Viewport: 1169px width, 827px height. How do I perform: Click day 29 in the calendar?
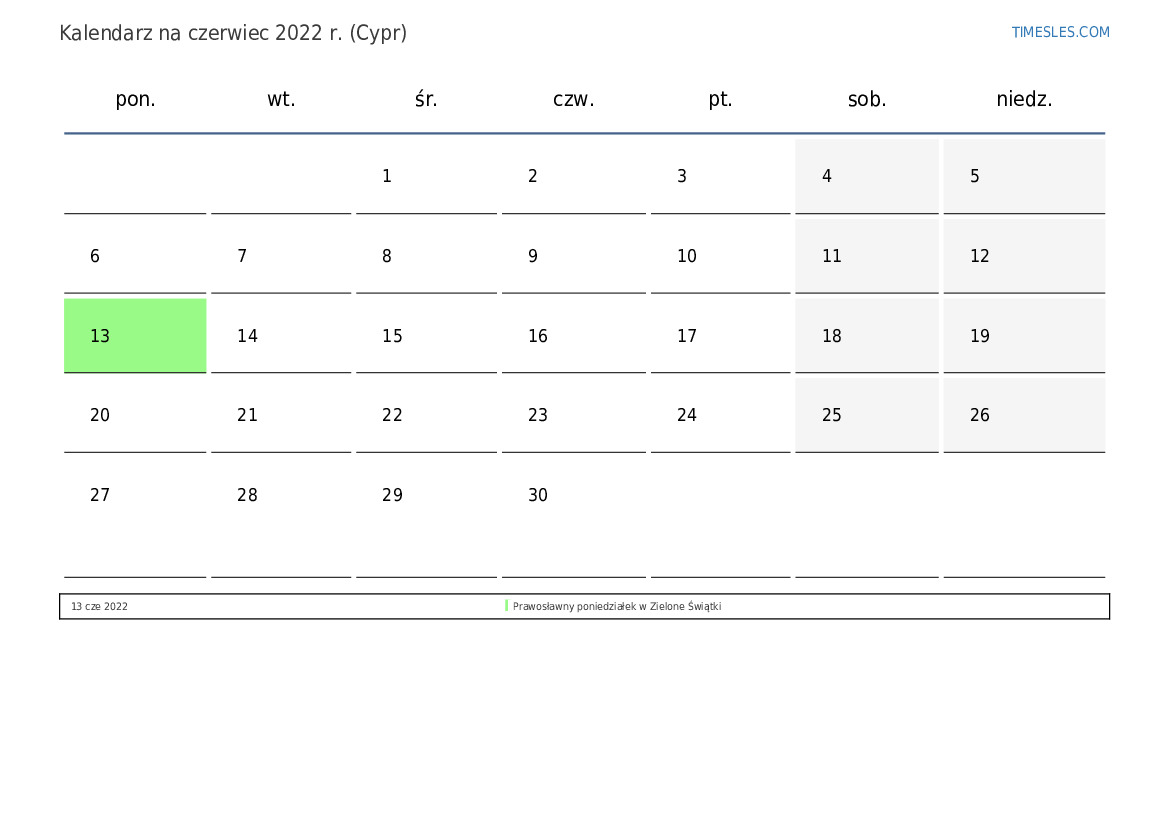pyautogui.click(x=426, y=518)
